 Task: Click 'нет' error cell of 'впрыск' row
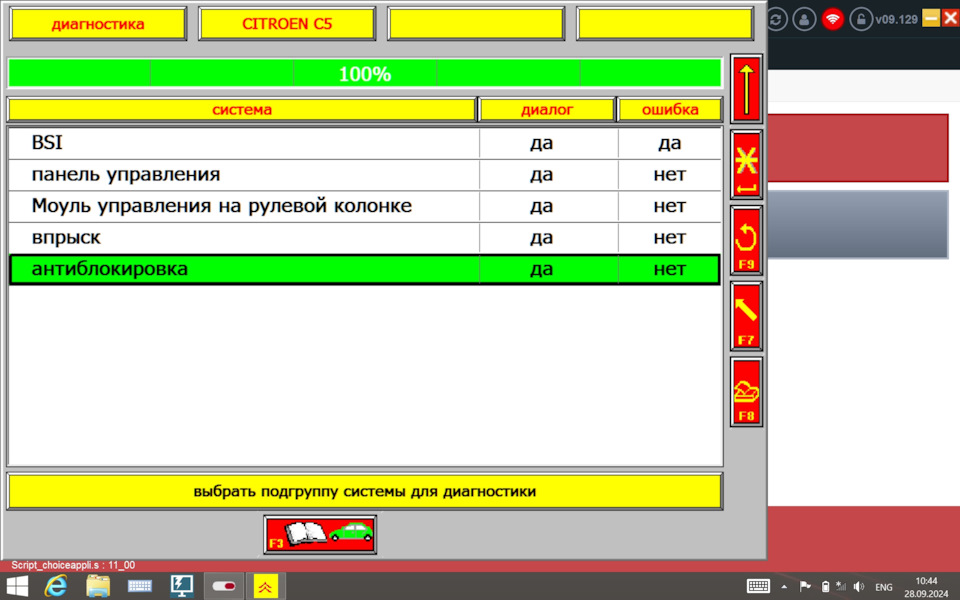(670, 238)
